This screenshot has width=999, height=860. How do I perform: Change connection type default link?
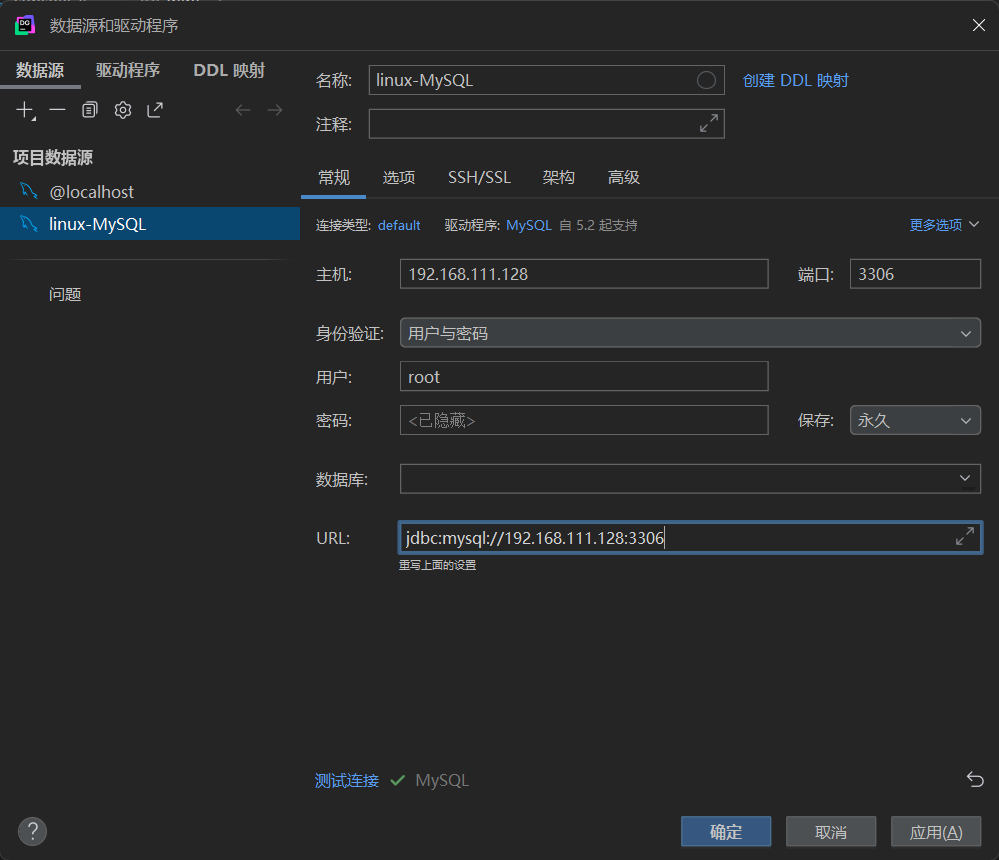[x=399, y=226]
